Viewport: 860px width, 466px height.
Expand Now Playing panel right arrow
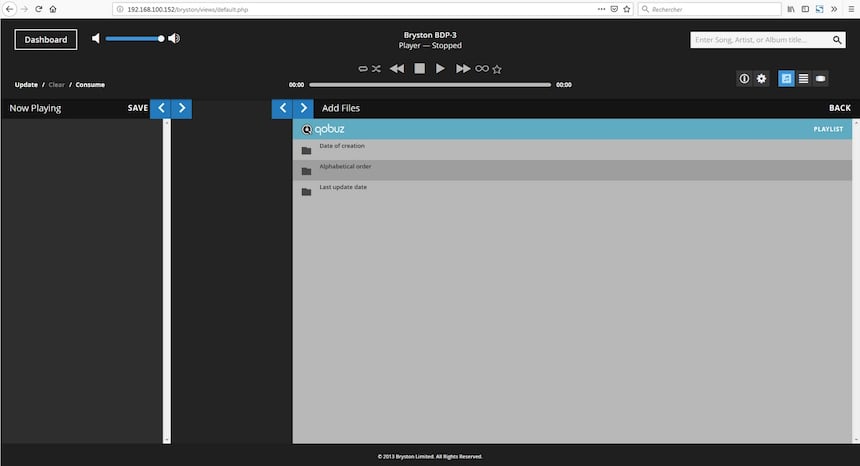[x=182, y=109]
